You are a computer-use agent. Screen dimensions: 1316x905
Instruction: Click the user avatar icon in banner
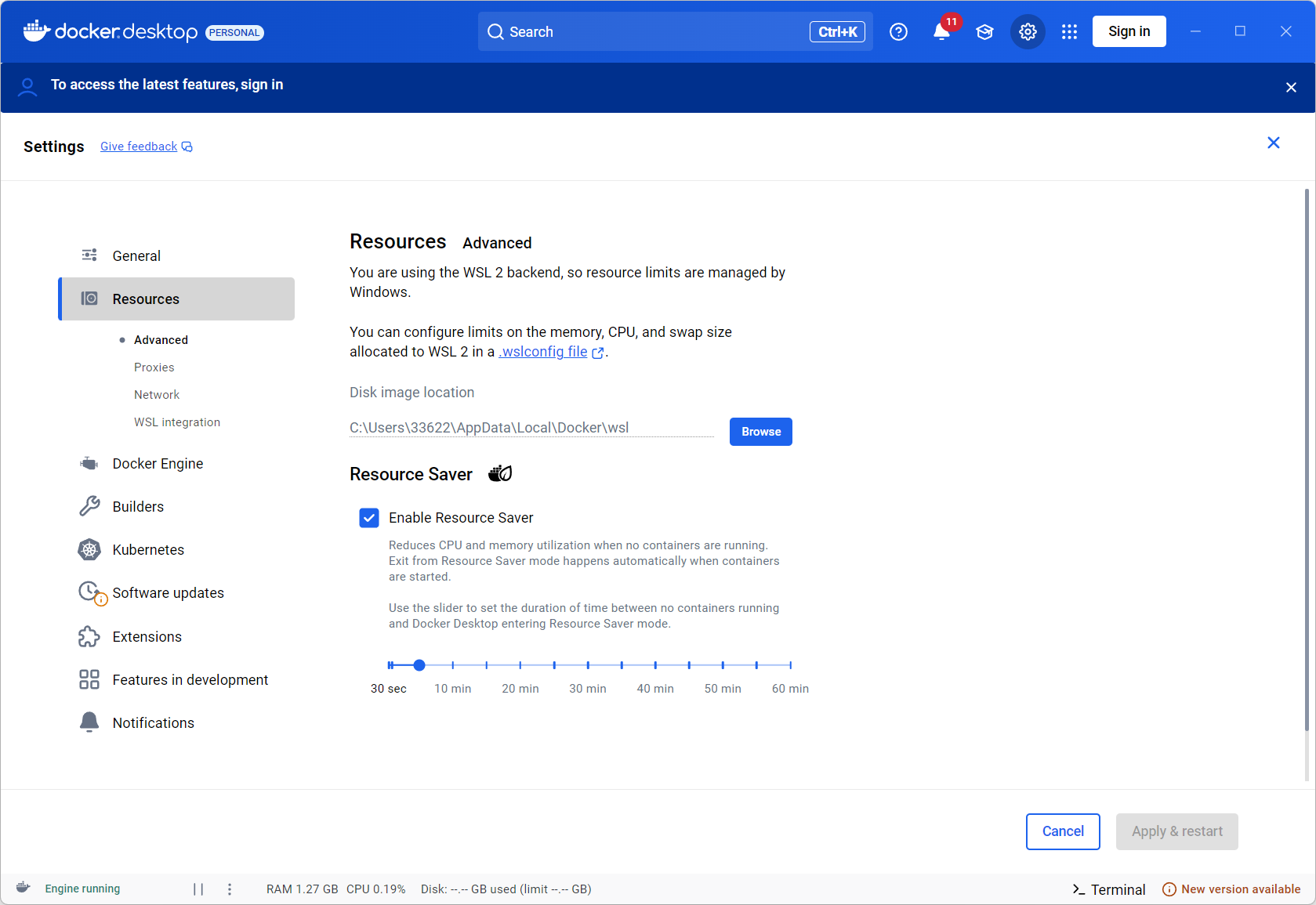coord(27,87)
